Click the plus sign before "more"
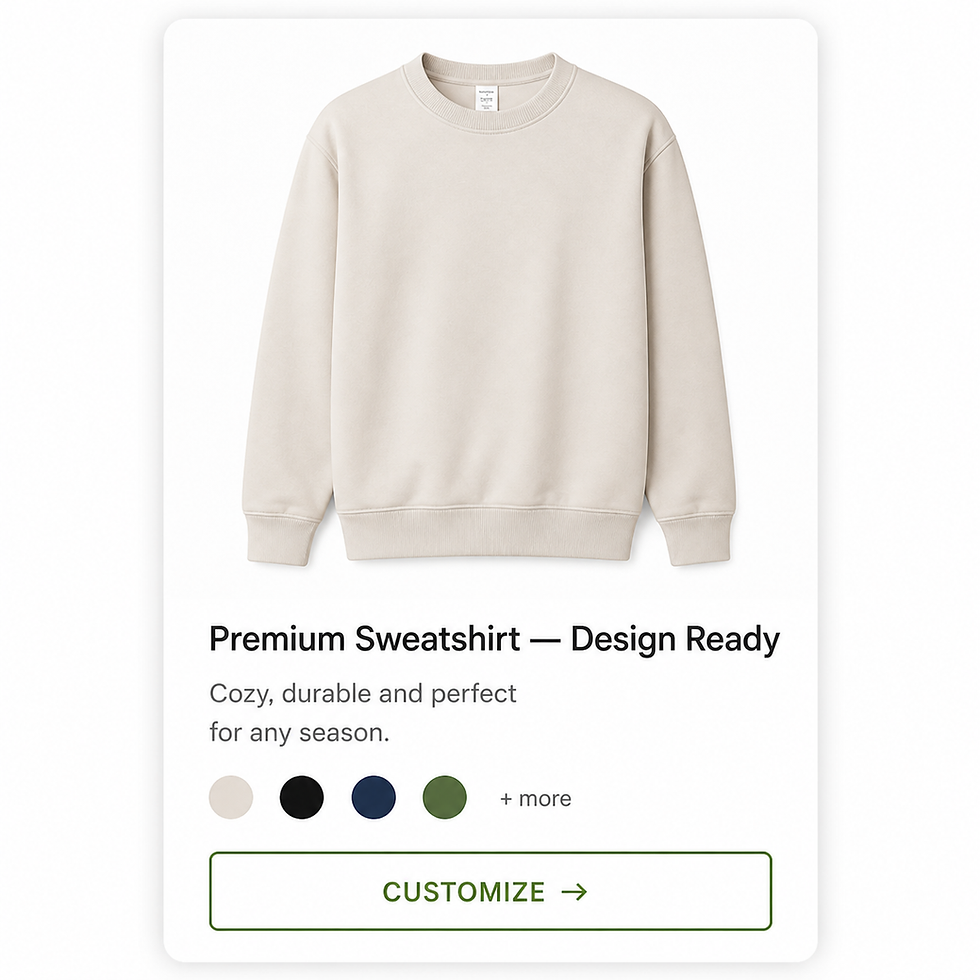980x980 pixels. coord(506,799)
